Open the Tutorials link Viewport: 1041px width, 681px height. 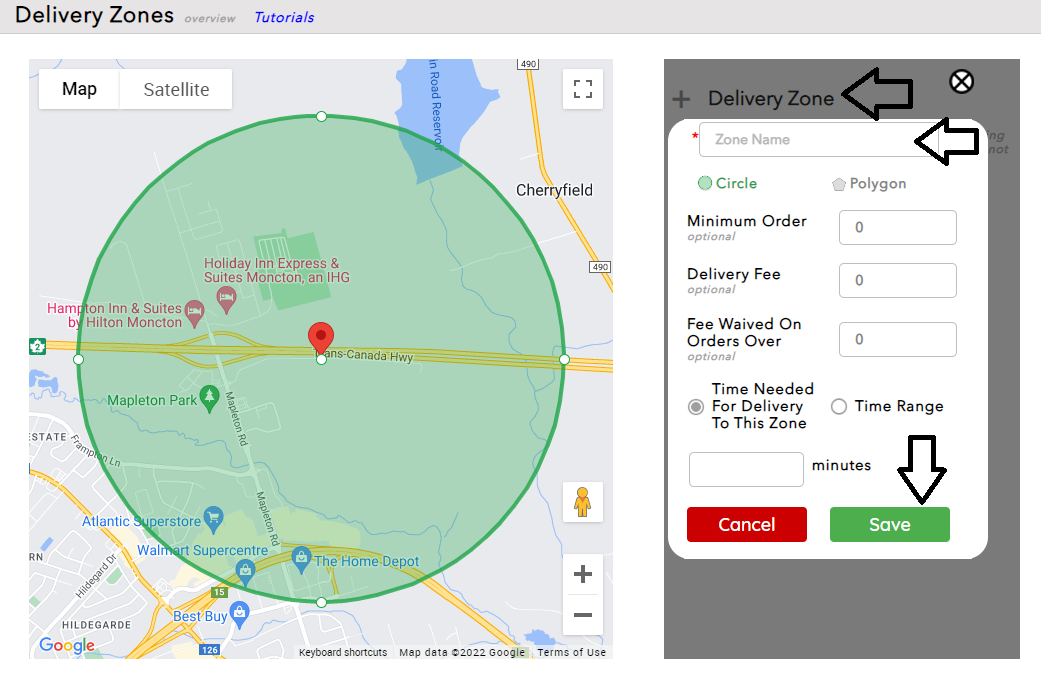click(x=284, y=17)
